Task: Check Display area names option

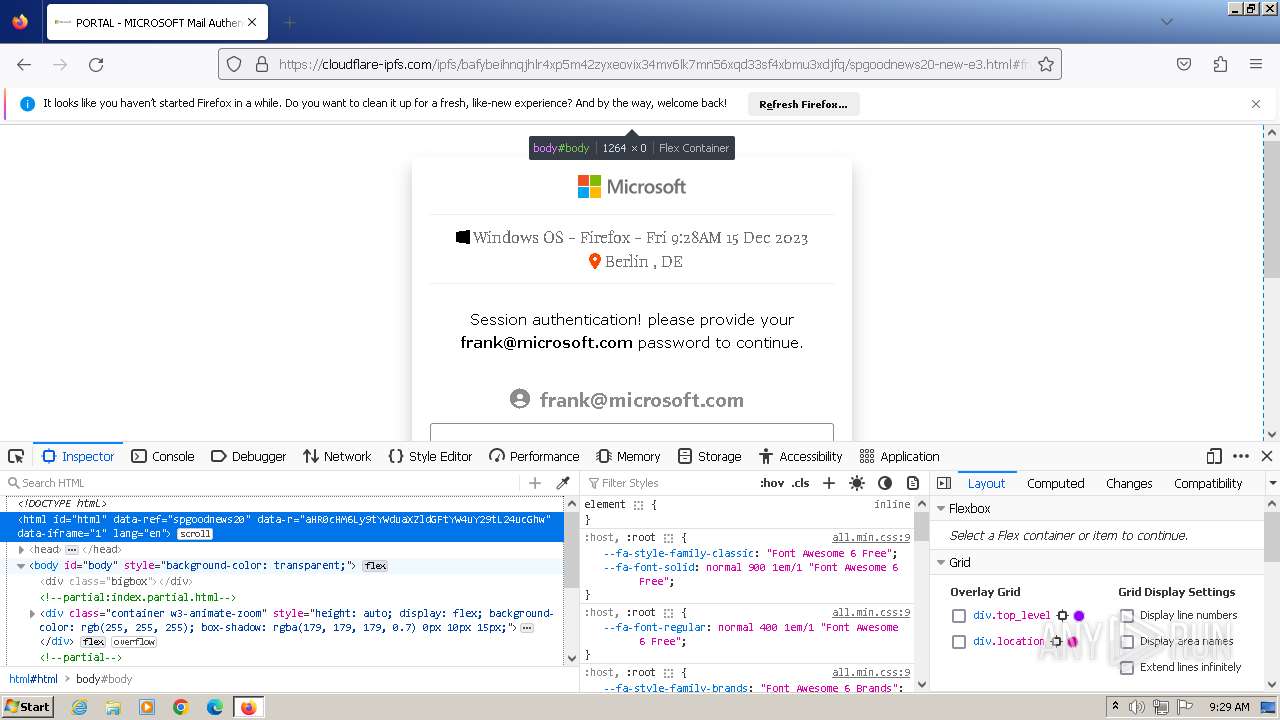Action: pyautogui.click(x=1127, y=642)
